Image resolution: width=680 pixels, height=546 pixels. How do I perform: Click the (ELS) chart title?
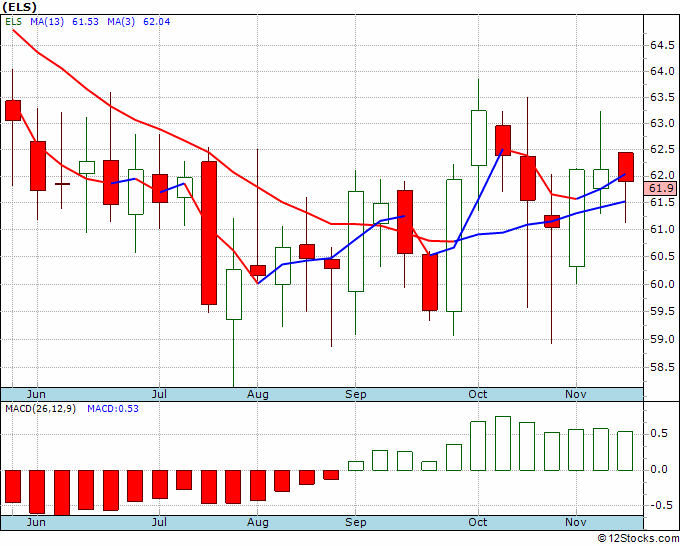click(x=19, y=7)
